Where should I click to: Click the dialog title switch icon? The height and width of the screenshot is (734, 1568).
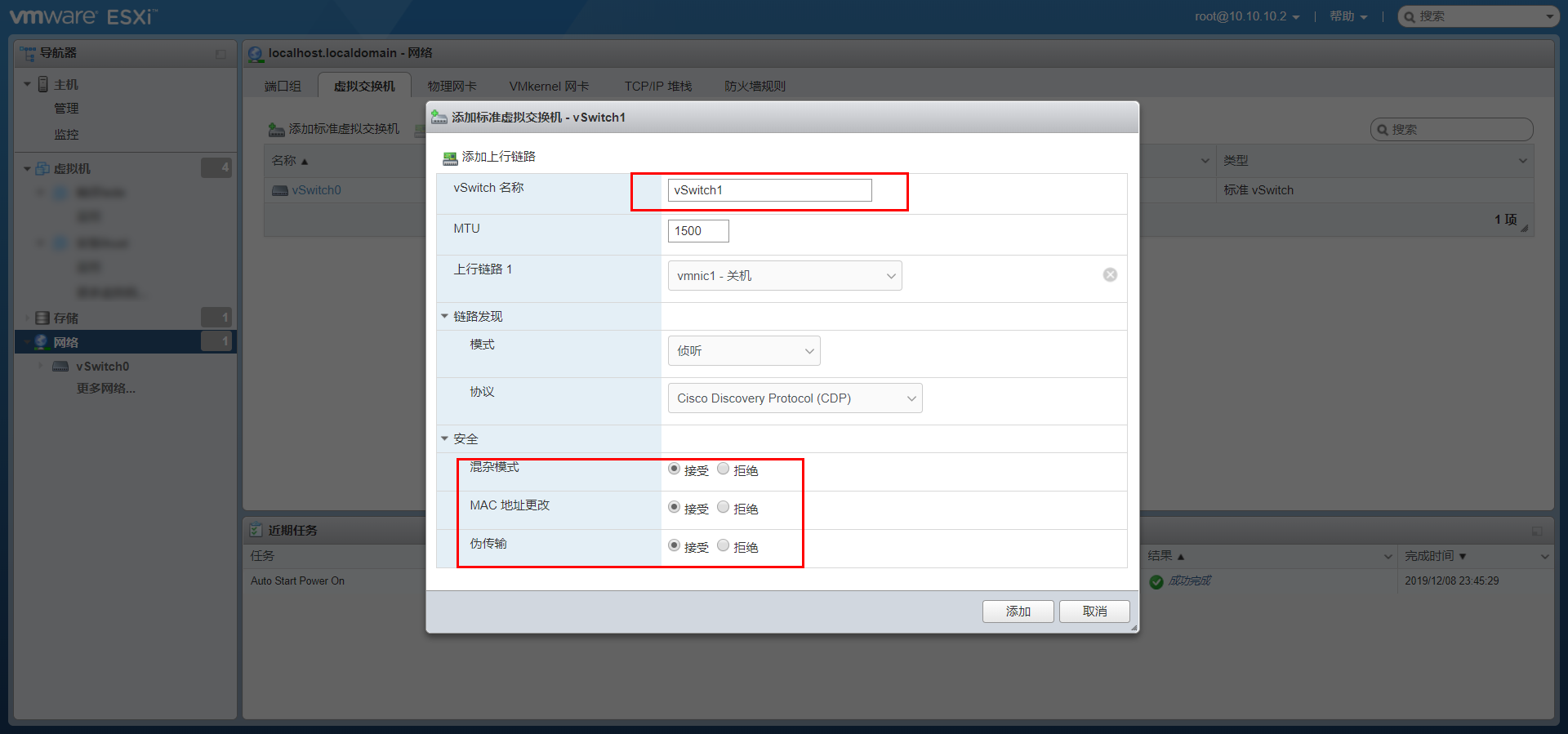click(439, 118)
